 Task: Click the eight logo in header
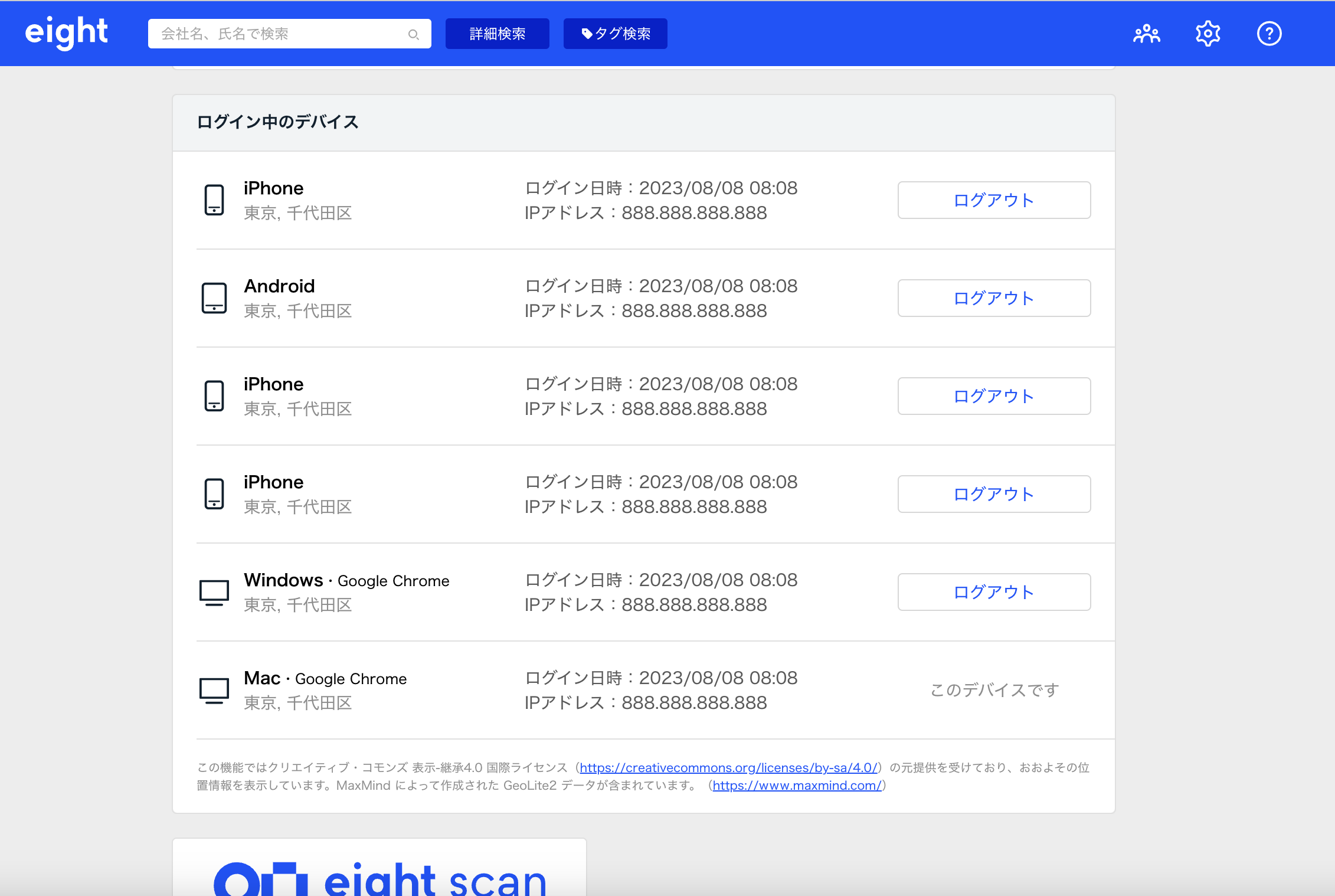pos(66,32)
